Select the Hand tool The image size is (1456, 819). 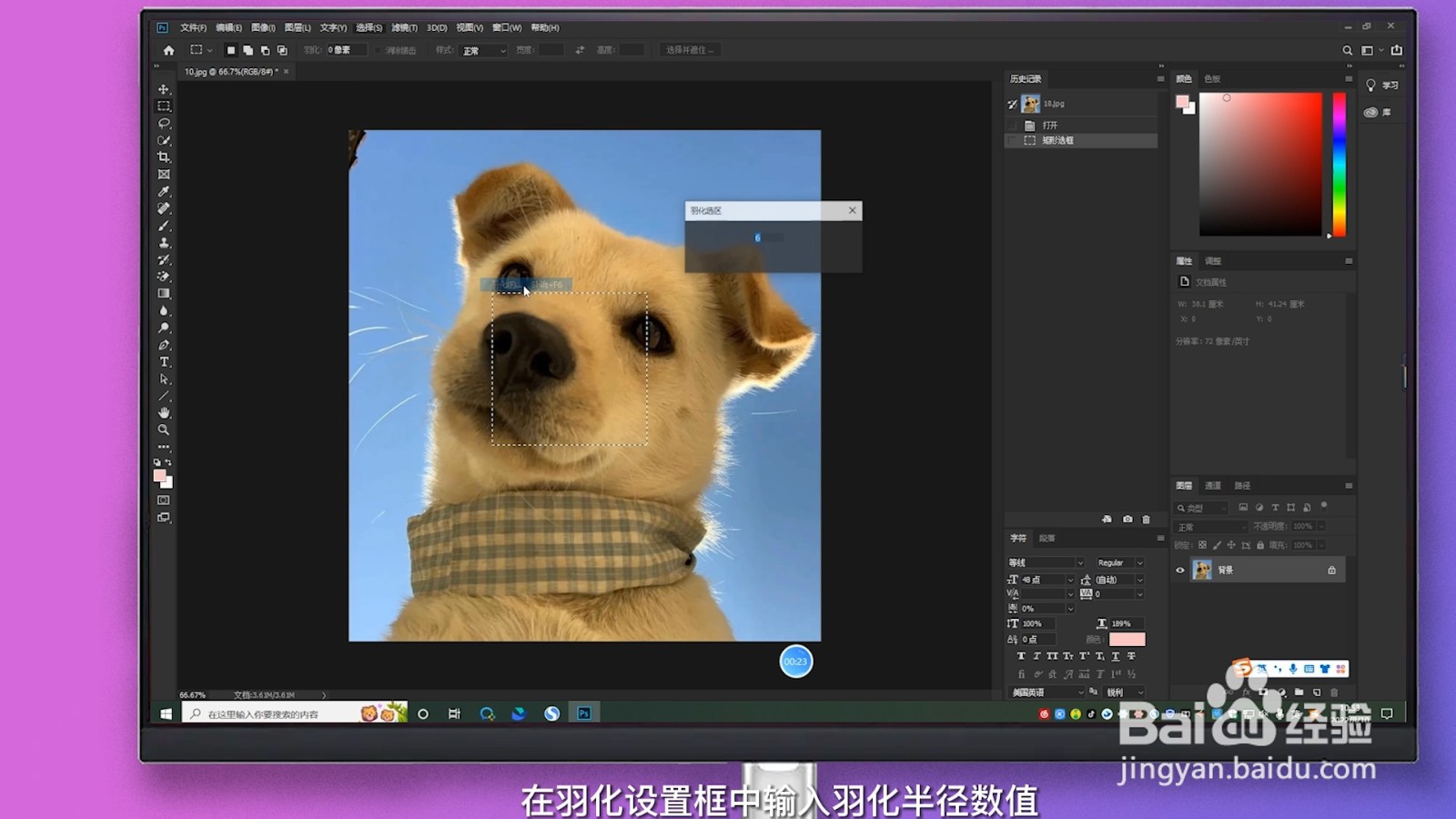[x=164, y=413]
